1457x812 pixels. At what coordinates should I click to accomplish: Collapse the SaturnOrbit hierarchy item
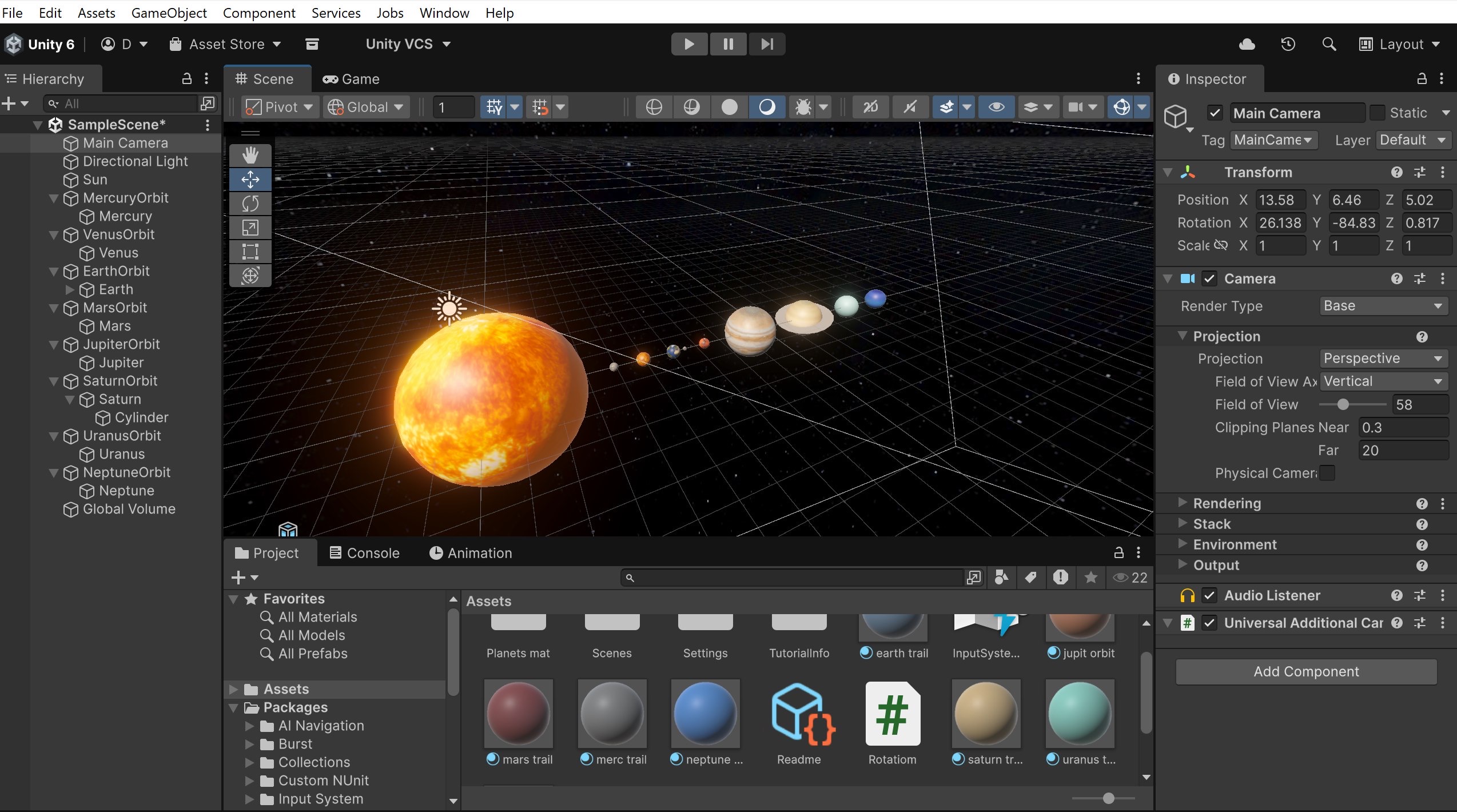click(54, 381)
